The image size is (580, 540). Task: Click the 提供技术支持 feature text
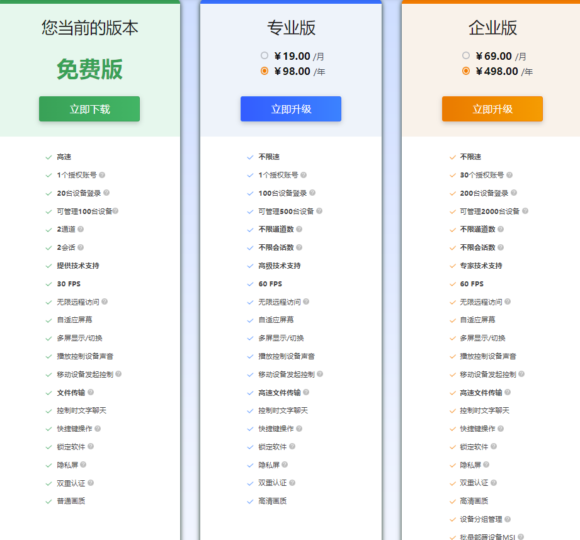[x=78, y=266]
